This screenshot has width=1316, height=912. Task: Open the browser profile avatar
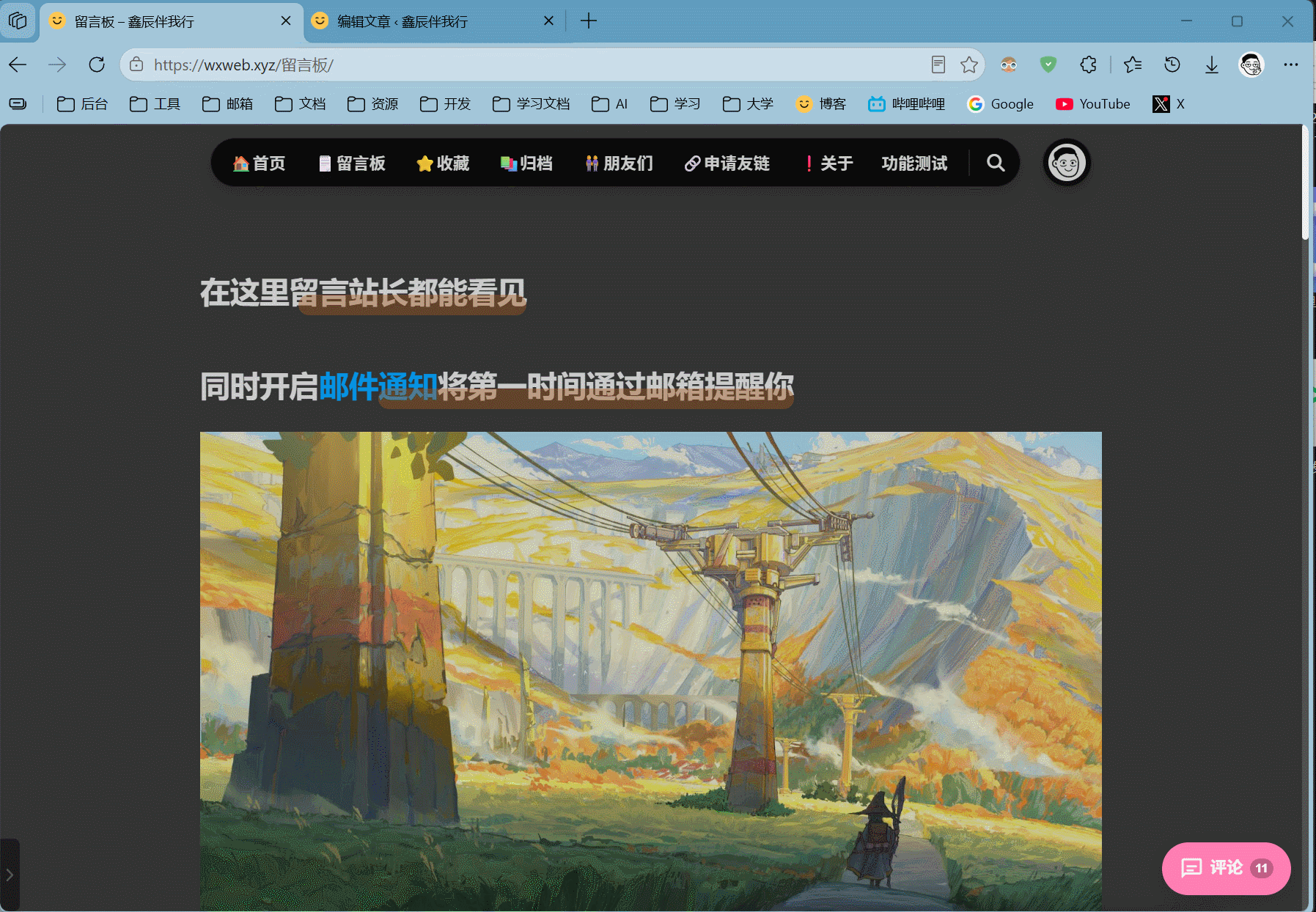coord(1251,65)
